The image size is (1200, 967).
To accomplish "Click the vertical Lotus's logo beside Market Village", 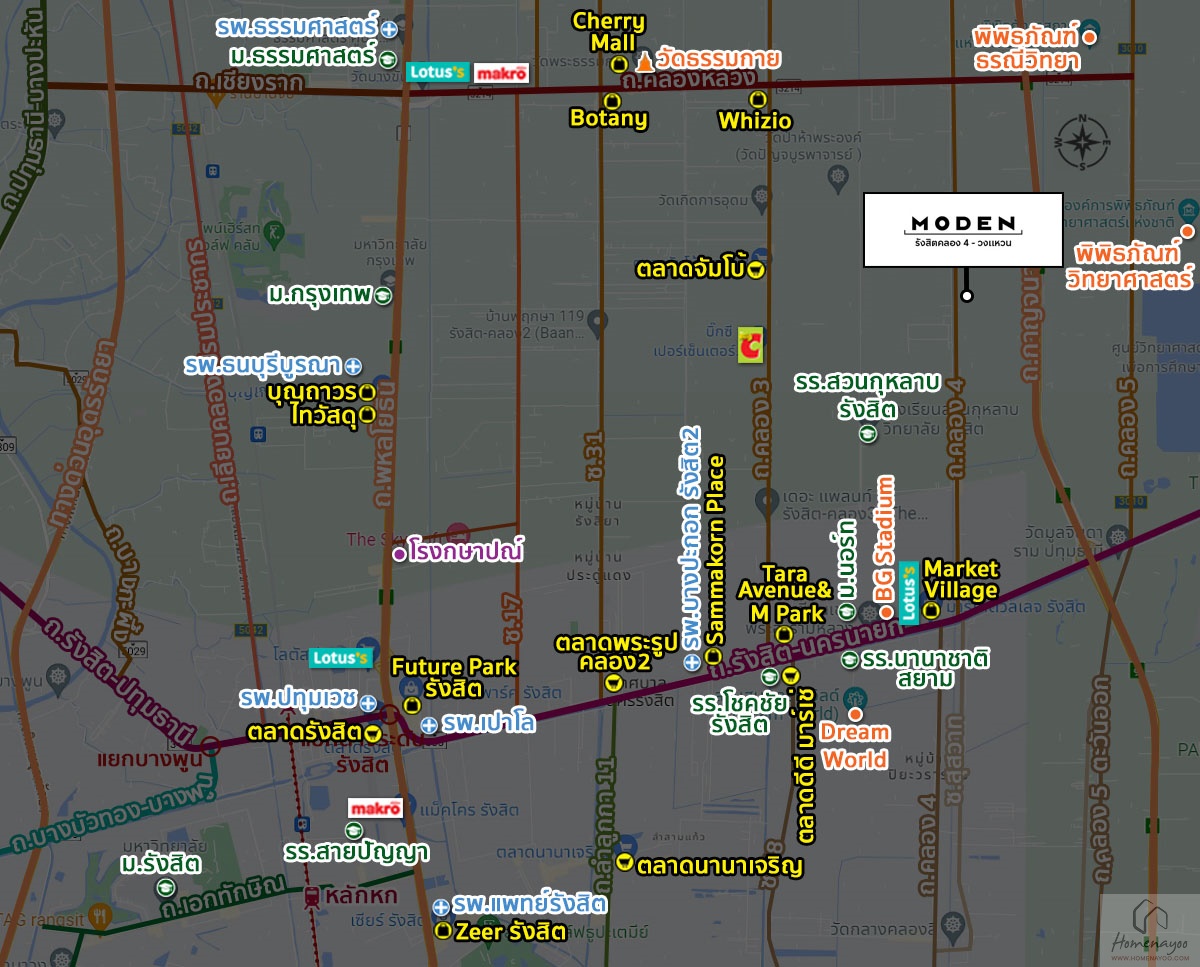I will pyautogui.click(x=910, y=594).
